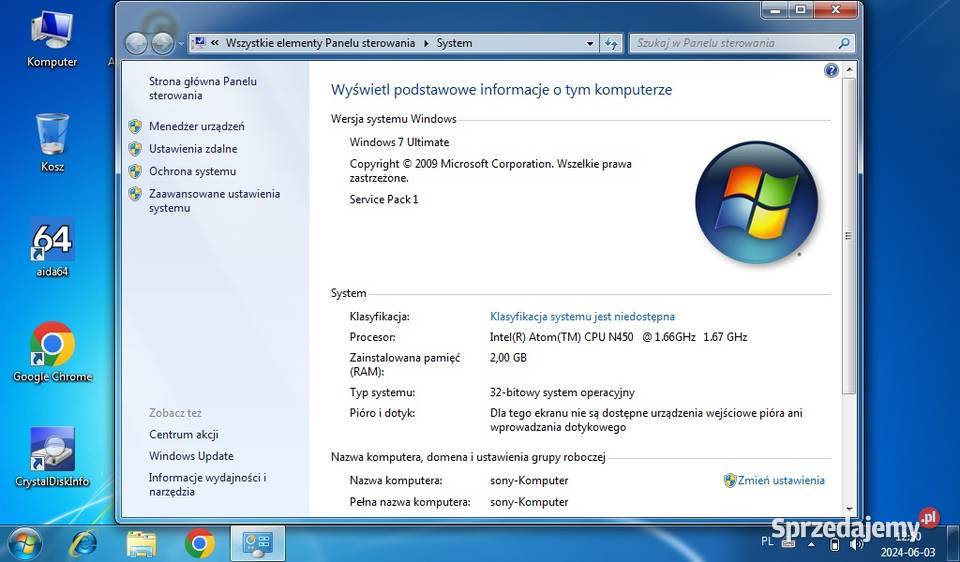Click the scrollbar up arrow
Viewport: 960px width, 562px height.
(849, 70)
